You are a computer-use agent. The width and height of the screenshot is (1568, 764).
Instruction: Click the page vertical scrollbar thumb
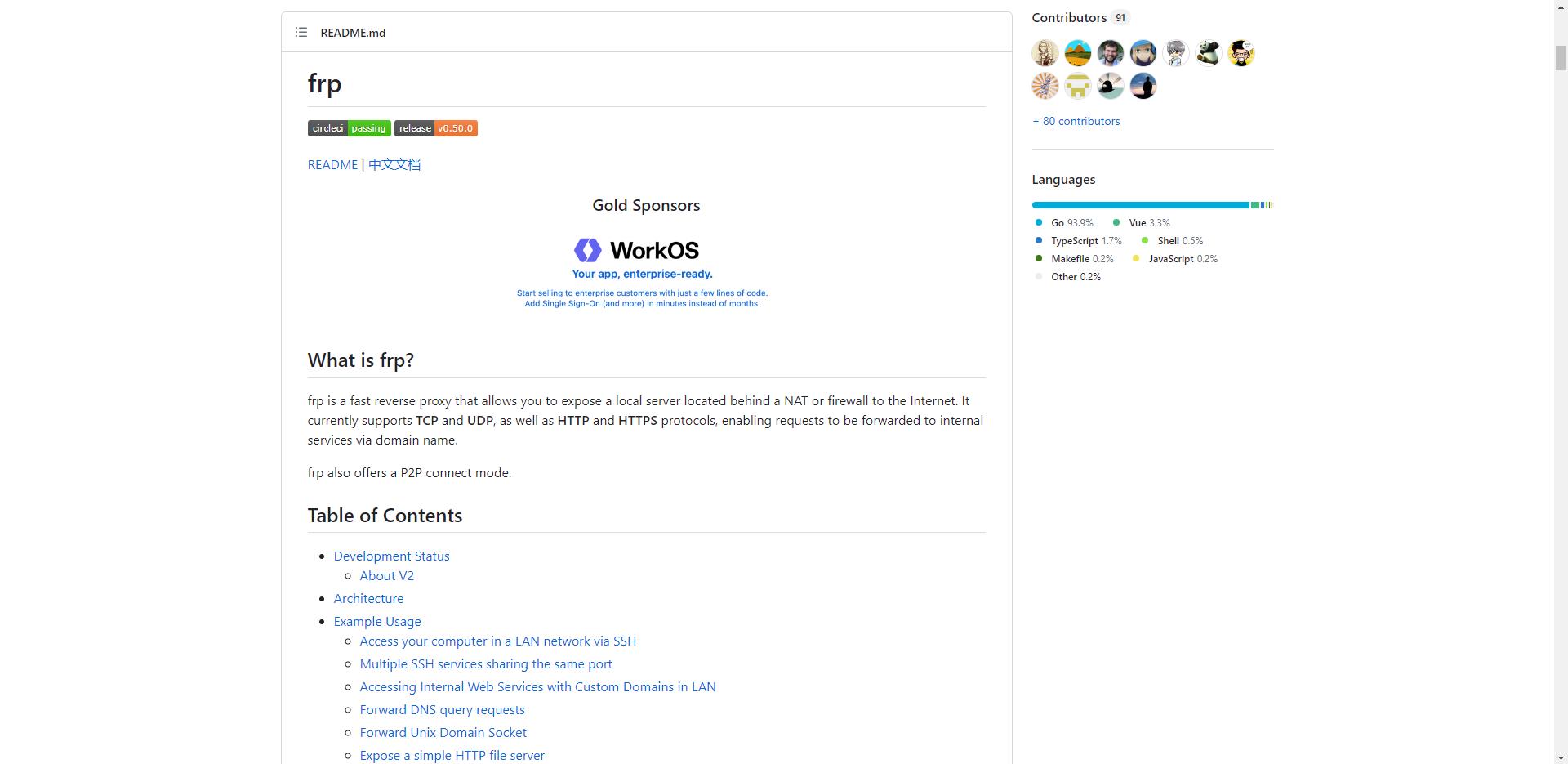pos(1561,58)
